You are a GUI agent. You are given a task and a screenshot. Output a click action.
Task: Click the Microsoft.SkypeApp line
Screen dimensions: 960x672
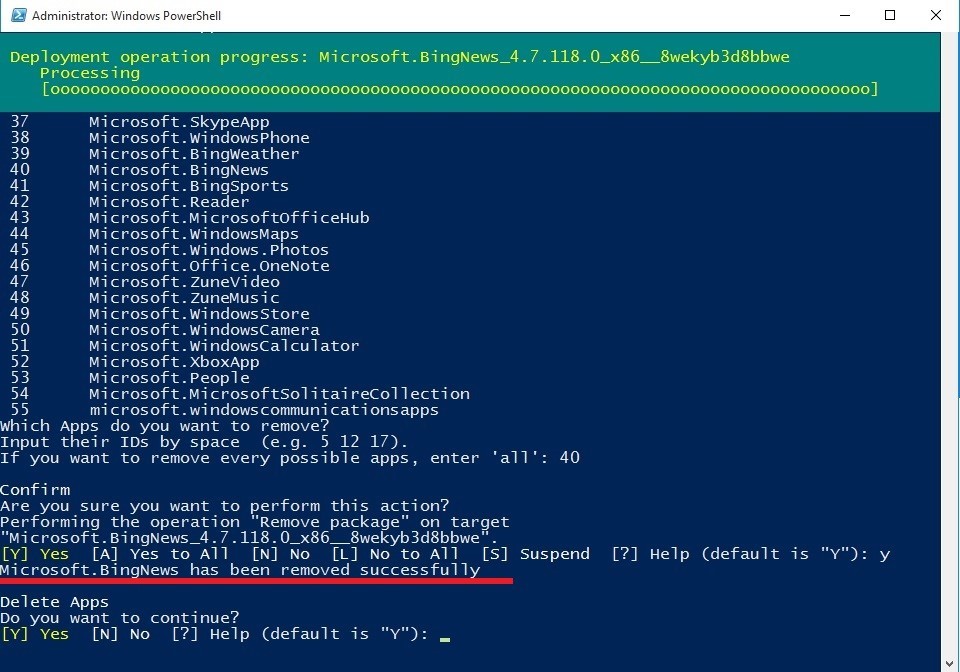click(180, 121)
